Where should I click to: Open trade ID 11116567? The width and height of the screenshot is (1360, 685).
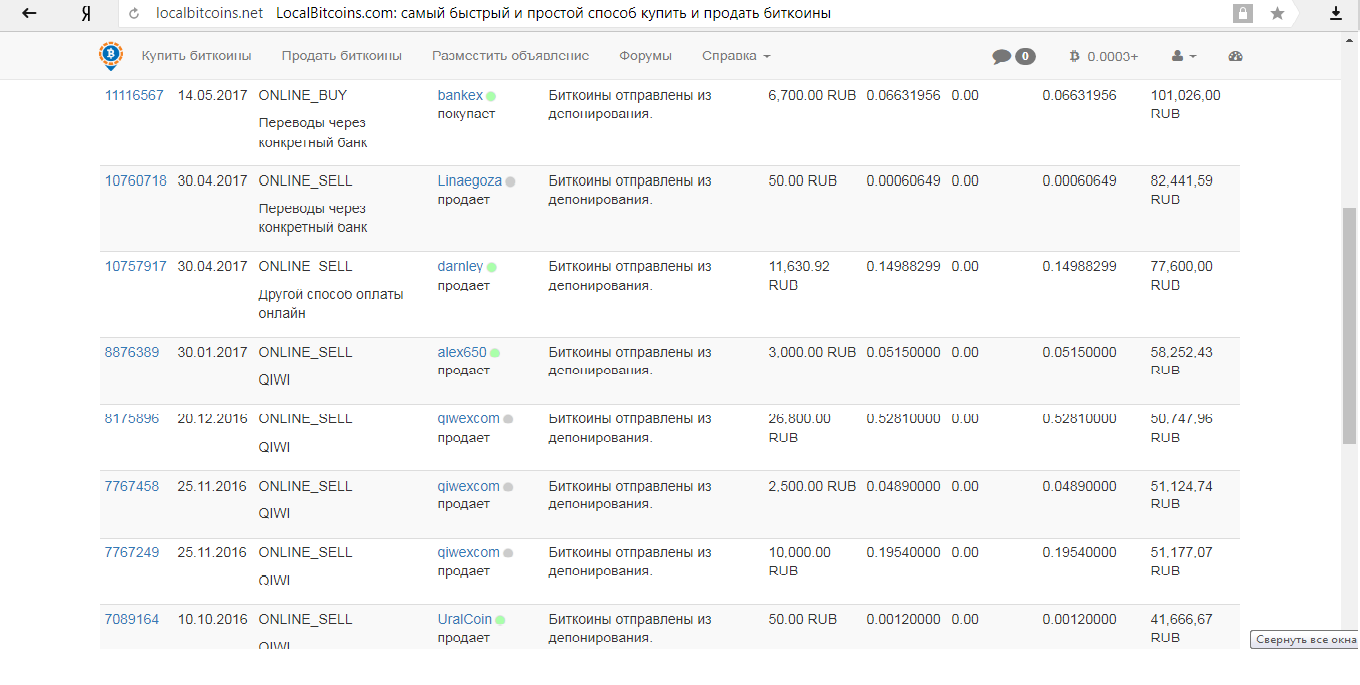(134, 95)
